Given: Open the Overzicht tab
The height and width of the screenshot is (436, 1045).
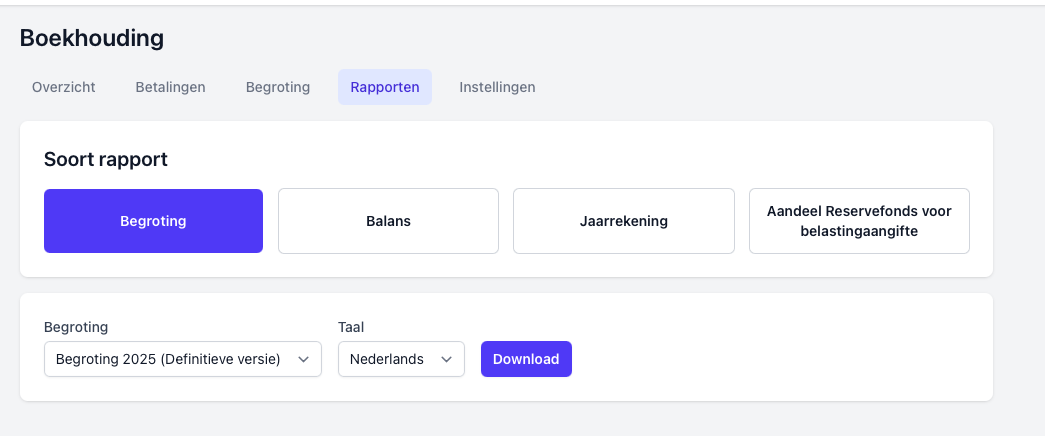Looking at the screenshot, I should [64, 87].
